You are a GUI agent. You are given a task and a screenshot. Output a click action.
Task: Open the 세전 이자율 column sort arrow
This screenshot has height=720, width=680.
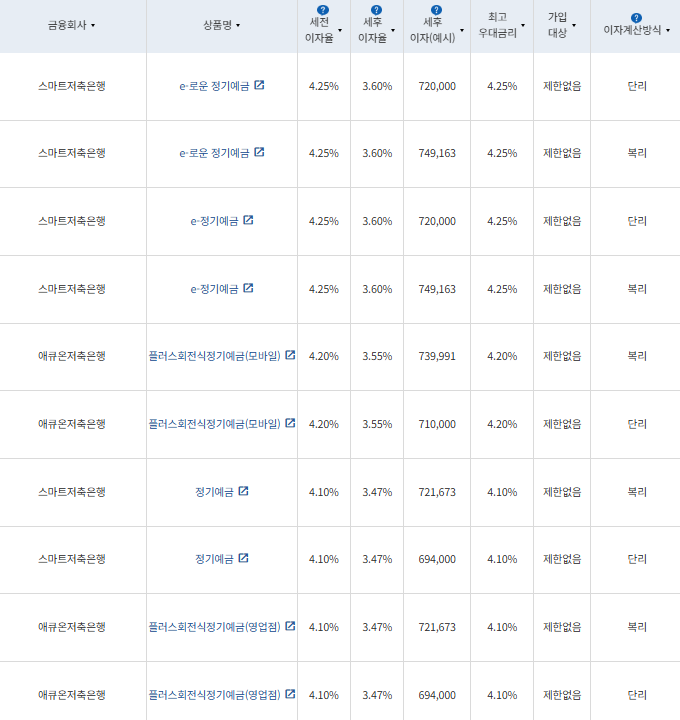[340, 30]
